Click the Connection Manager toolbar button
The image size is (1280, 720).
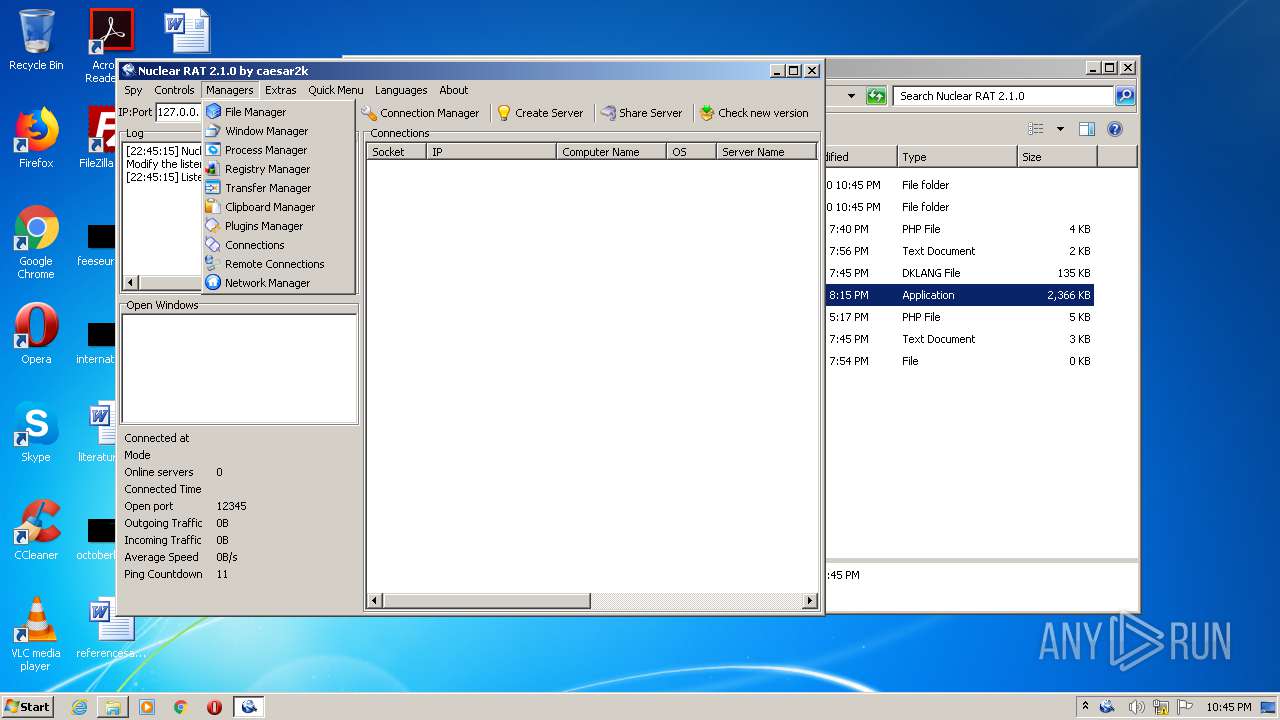point(421,113)
